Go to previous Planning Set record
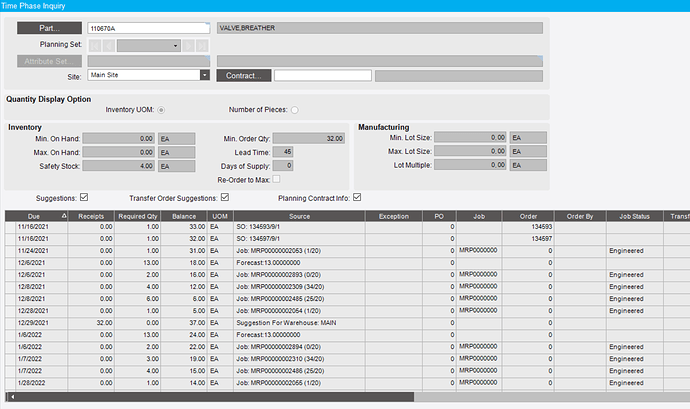The height and width of the screenshot is (409, 690). pyautogui.click(x=109, y=45)
